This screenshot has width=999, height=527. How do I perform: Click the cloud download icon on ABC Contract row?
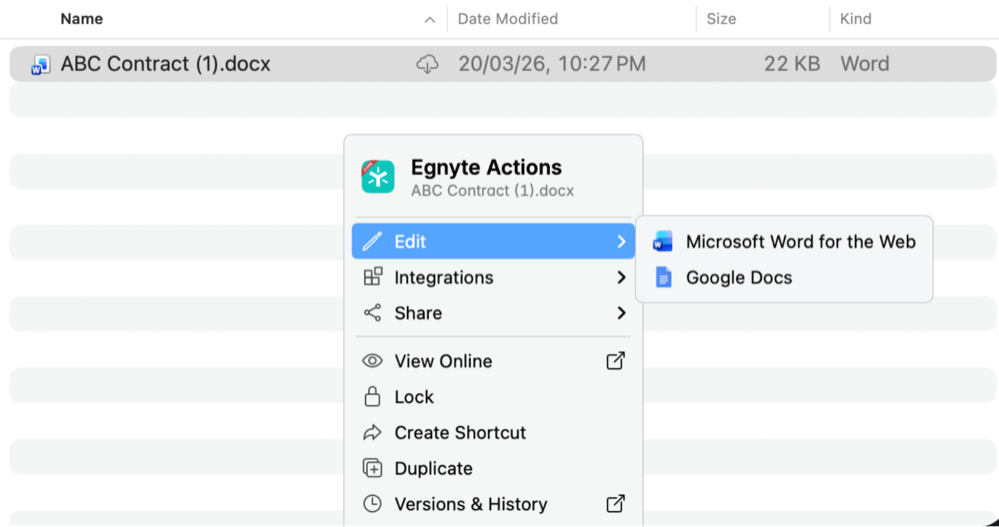[x=428, y=64]
